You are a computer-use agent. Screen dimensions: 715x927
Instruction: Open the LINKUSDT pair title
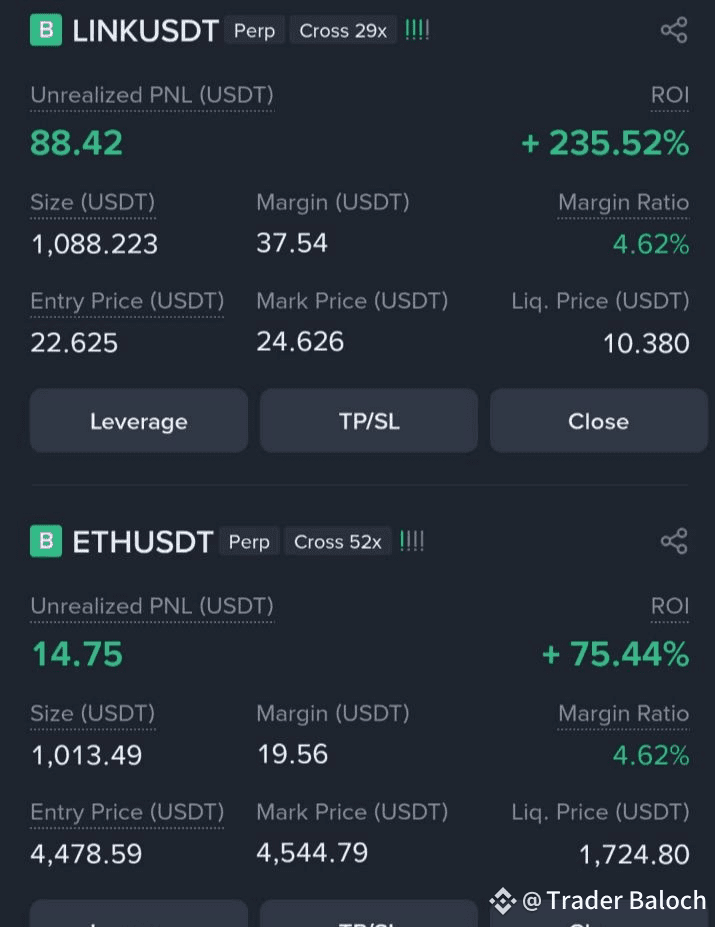click(x=145, y=31)
